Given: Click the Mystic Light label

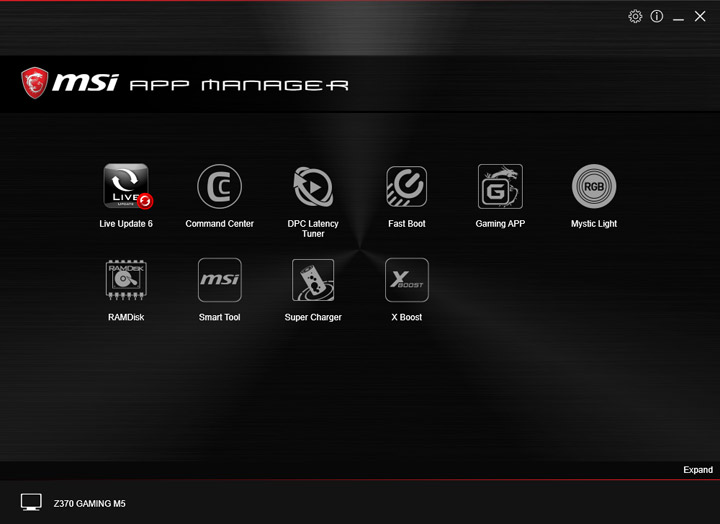Looking at the screenshot, I should point(594,224).
